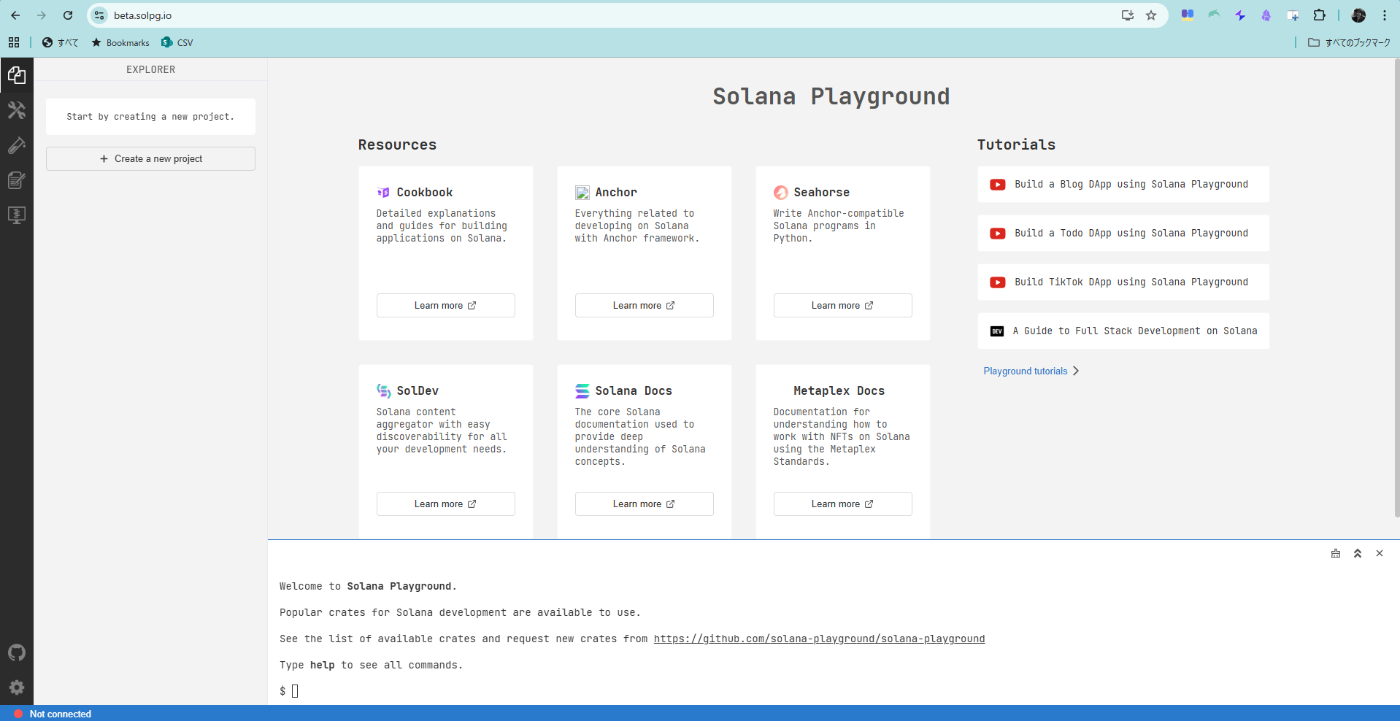Click the red Not connected wallet indicator
Image resolution: width=1400 pixels, height=721 pixels.
pos(18,714)
